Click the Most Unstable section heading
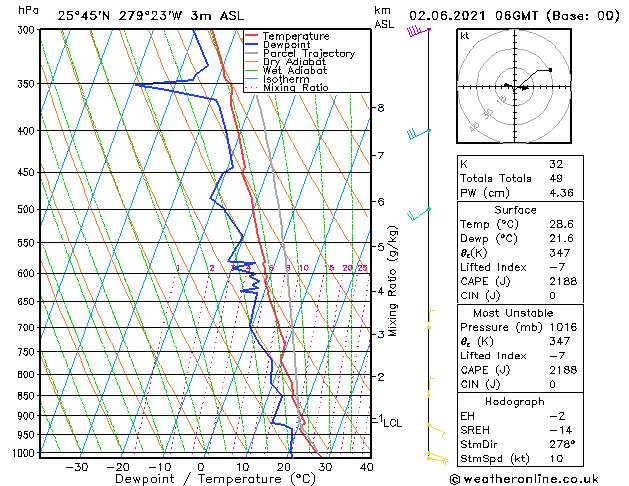 coord(513,313)
